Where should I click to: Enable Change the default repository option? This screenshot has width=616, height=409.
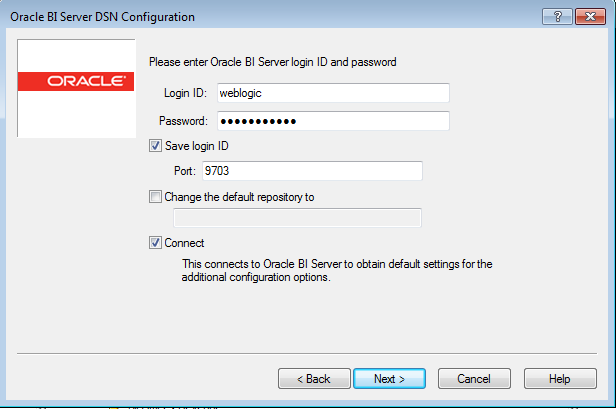(x=155, y=197)
